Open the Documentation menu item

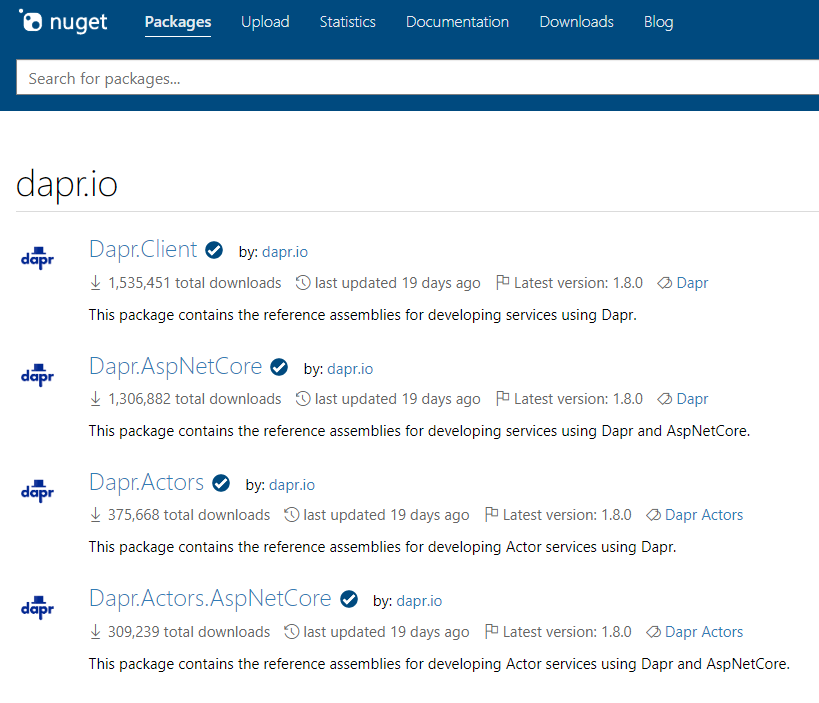click(x=457, y=22)
